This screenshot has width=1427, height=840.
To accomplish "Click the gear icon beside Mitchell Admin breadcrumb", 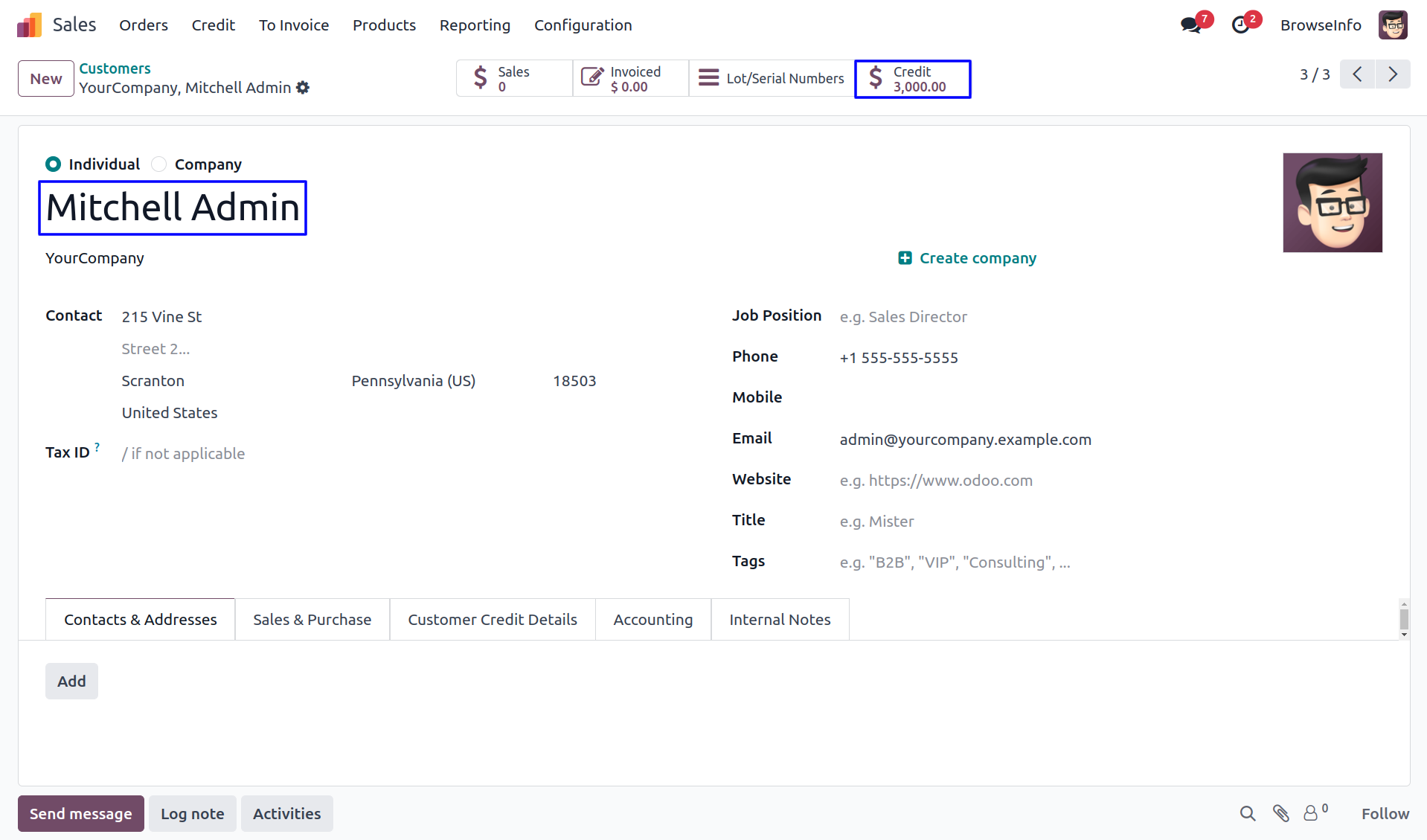I will (x=303, y=88).
